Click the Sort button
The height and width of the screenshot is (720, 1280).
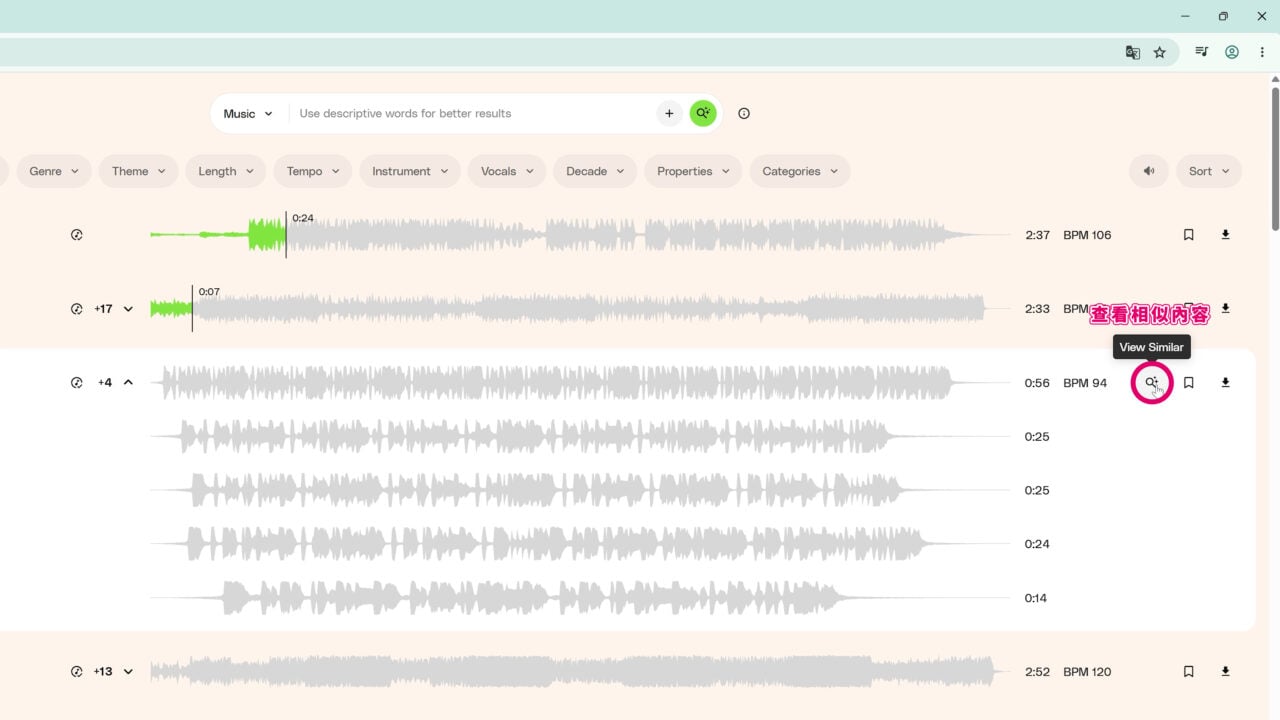1209,171
